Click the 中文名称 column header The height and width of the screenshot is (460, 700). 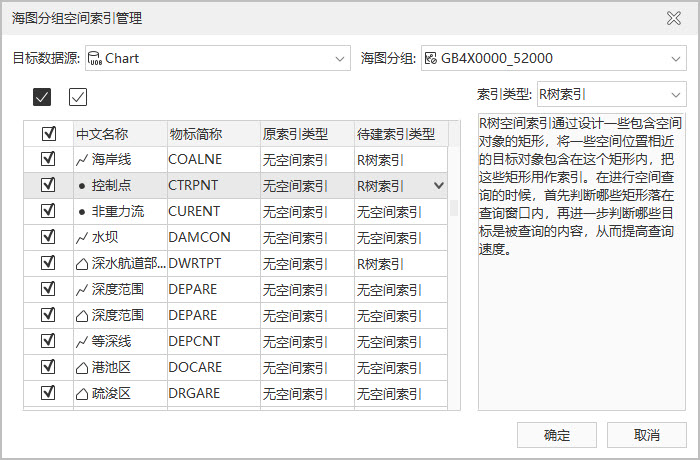pyautogui.click(x=102, y=133)
